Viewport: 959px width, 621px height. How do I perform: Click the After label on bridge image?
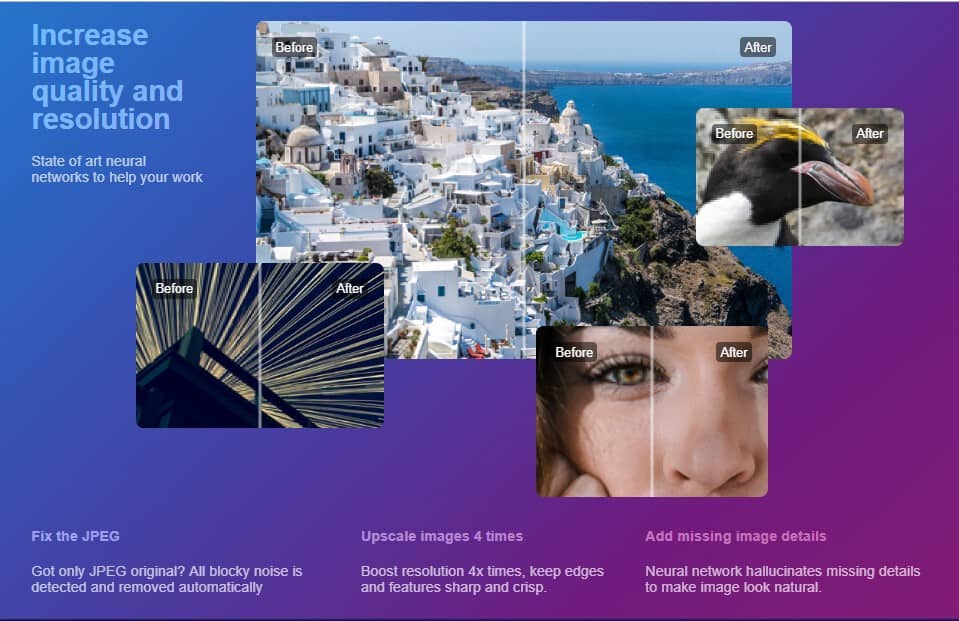[x=350, y=288]
